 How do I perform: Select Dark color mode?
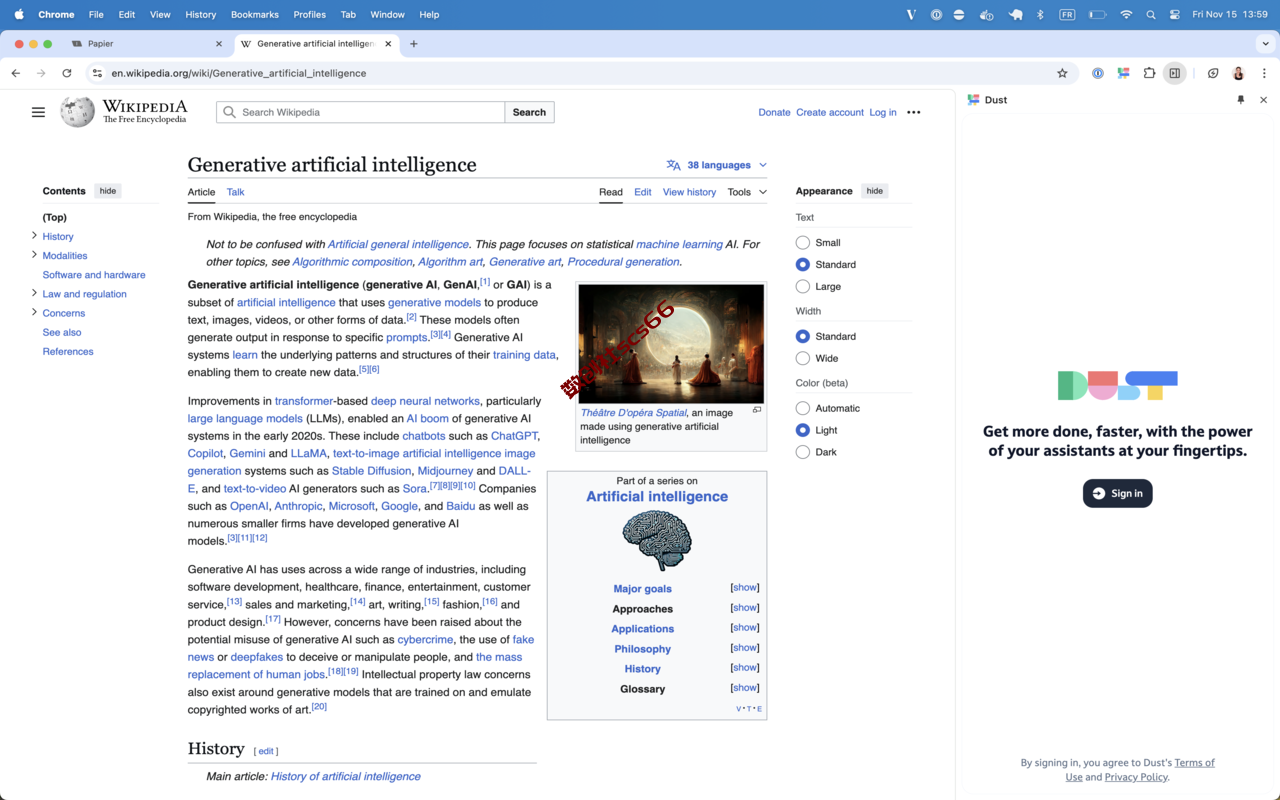803,452
